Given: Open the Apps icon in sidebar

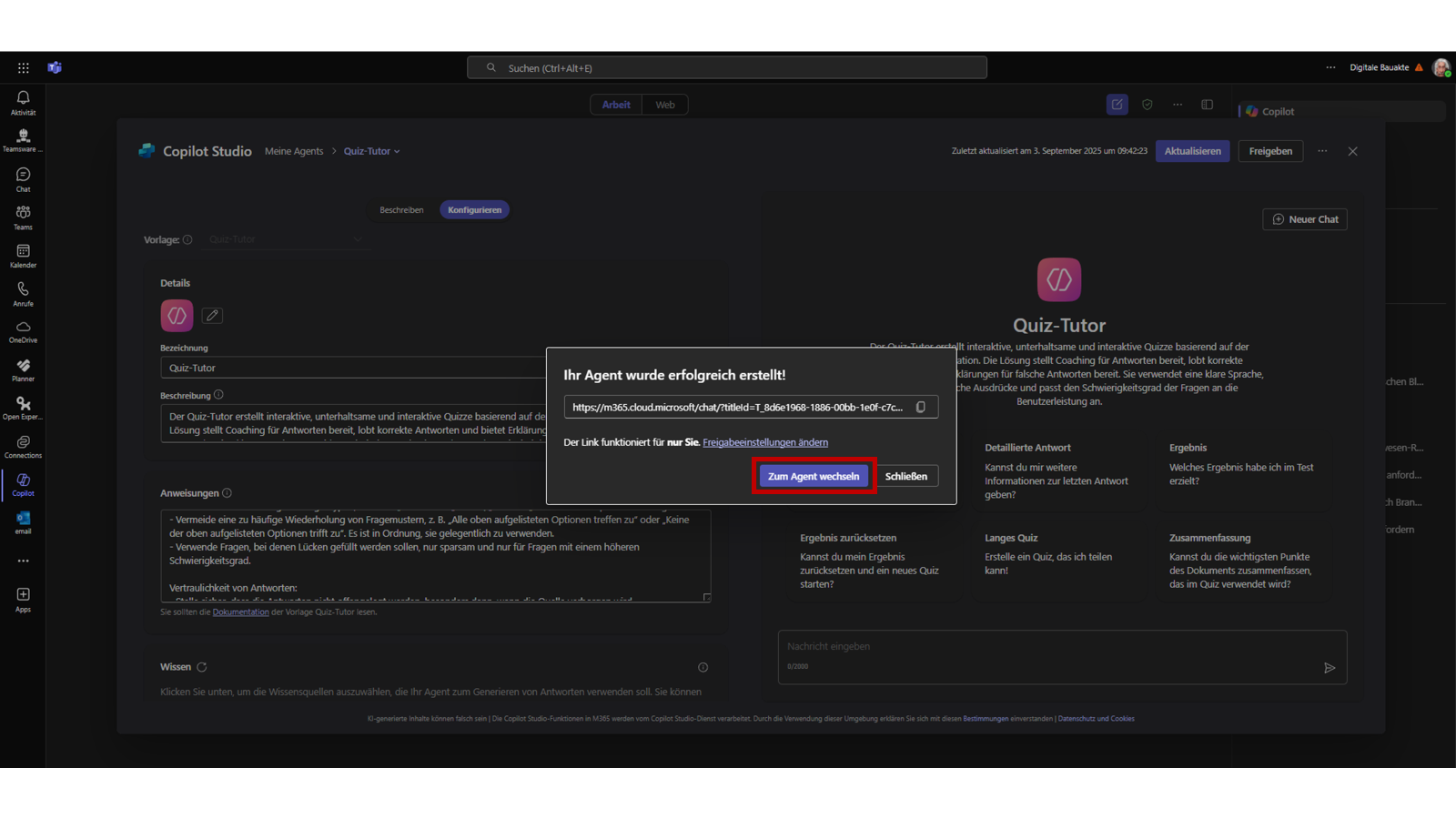Looking at the screenshot, I should tap(23, 599).
